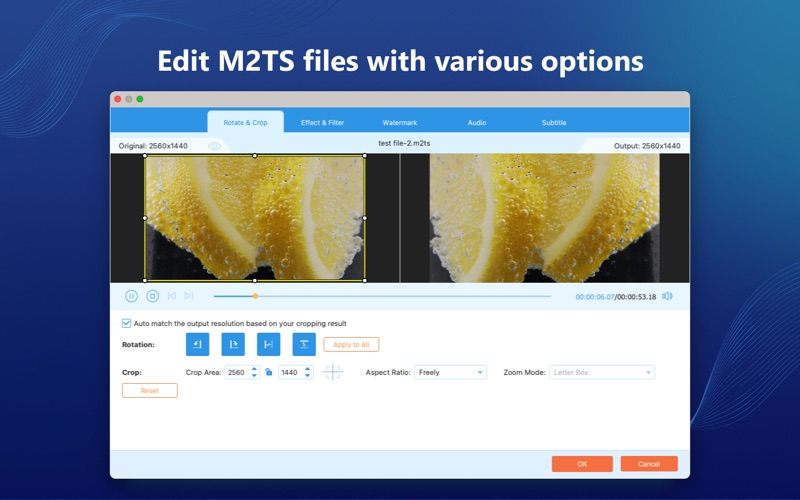Increase crop height with up arrow
This screenshot has width=800, height=500.
(308, 369)
